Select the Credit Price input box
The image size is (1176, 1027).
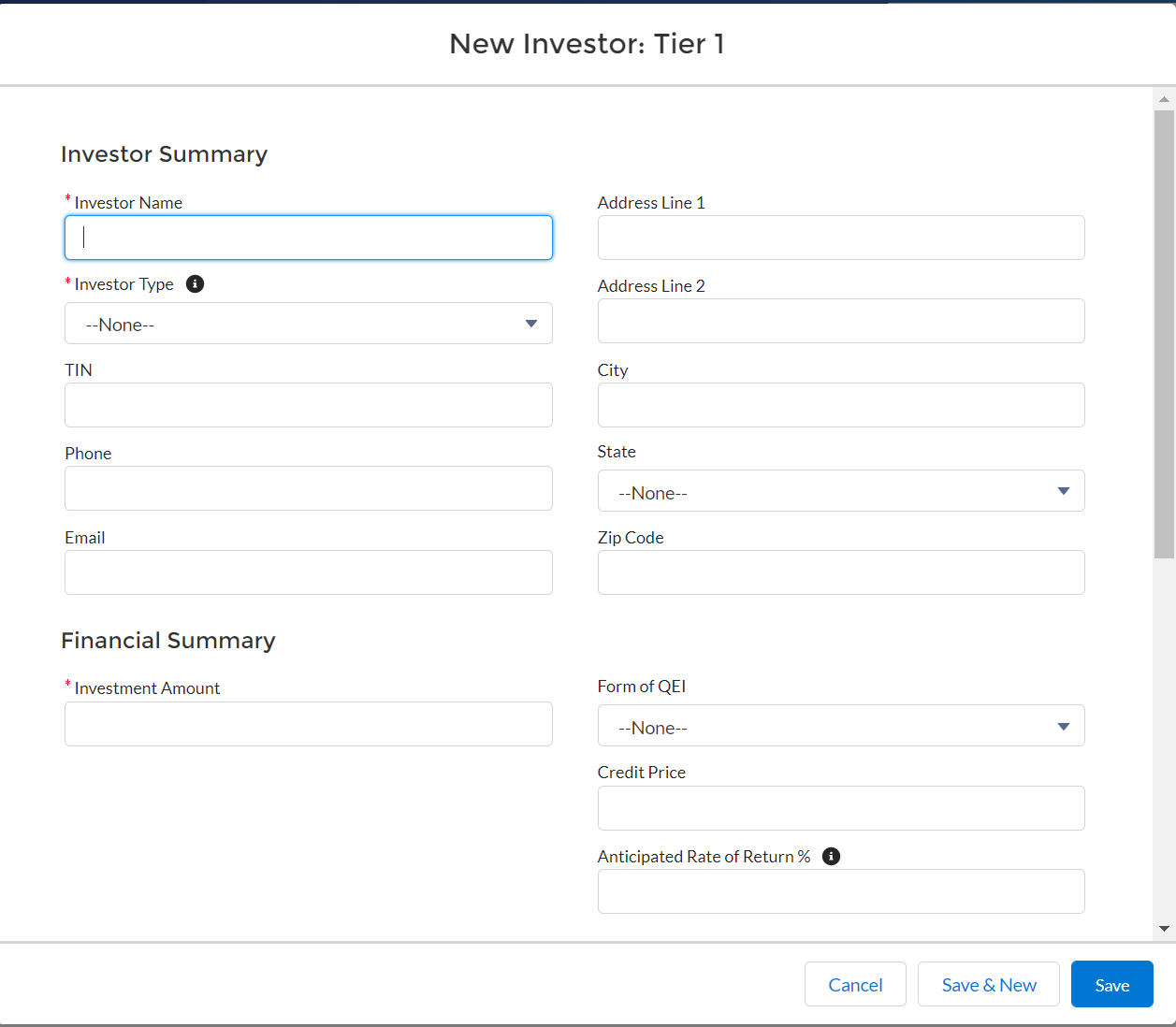pyautogui.click(x=840, y=808)
